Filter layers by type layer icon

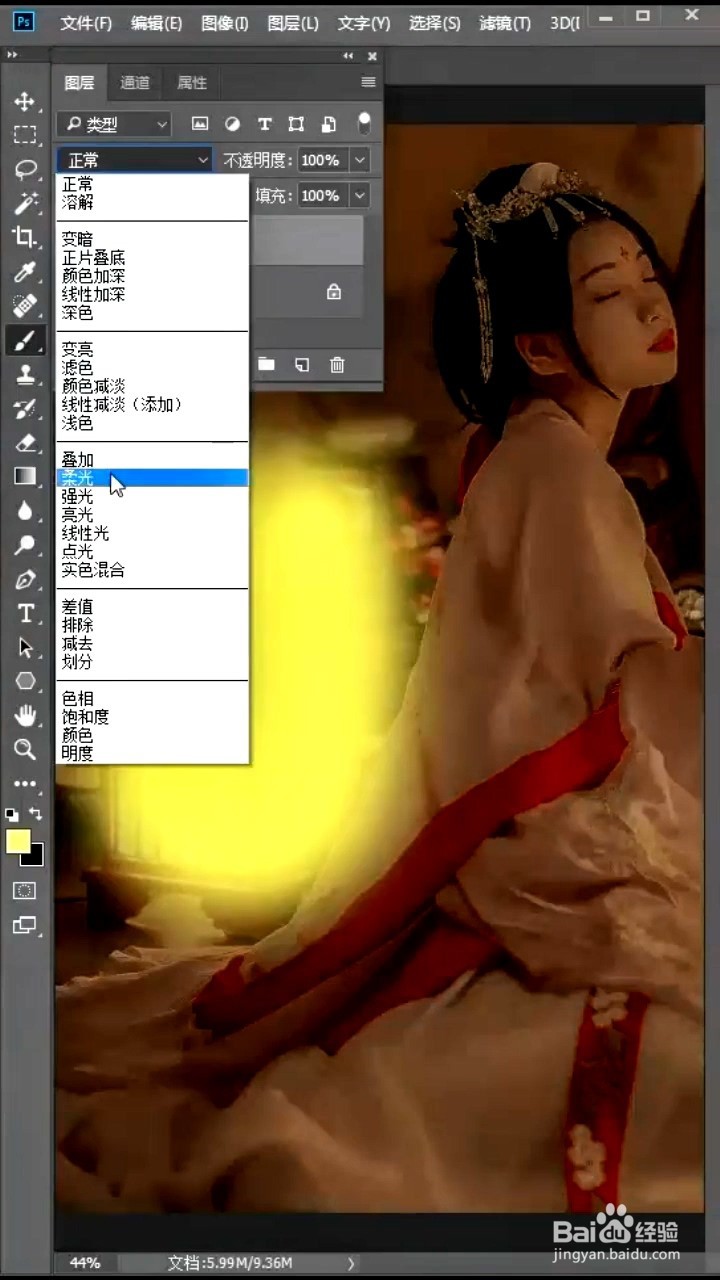point(264,124)
